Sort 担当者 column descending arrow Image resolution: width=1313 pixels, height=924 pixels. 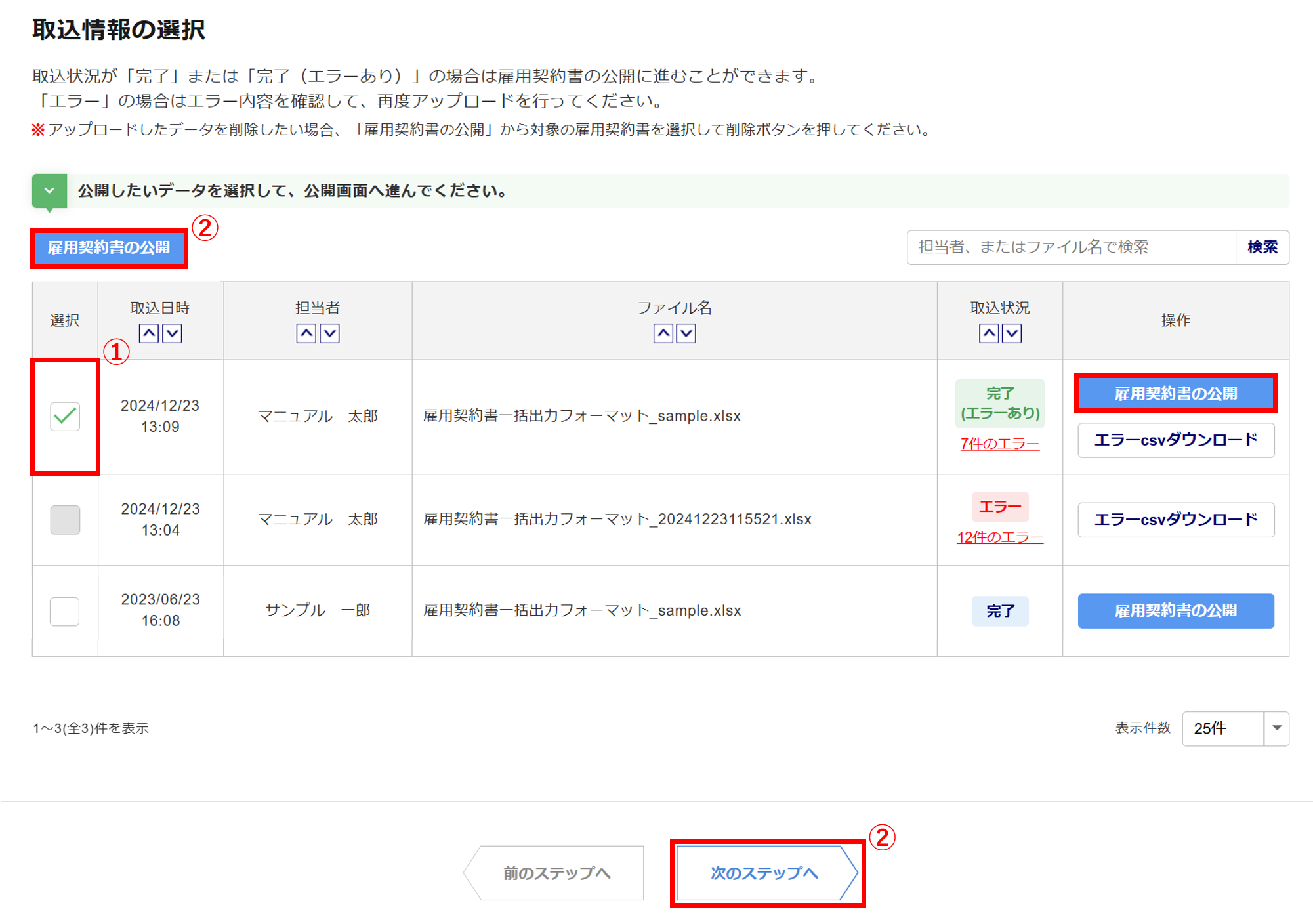(329, 333)
